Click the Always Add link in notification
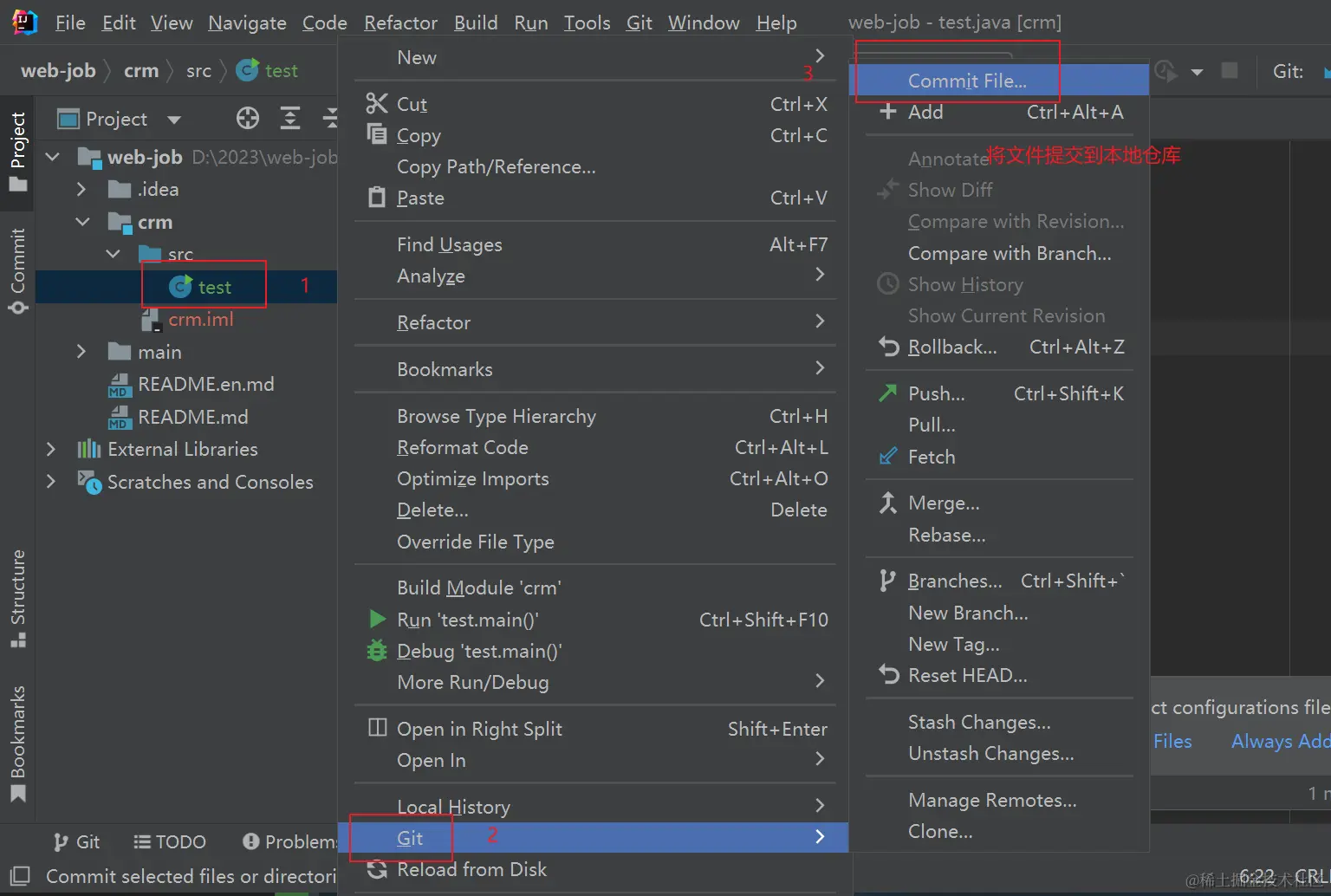The width and height of the screenshot is (1331, 896). coord(1280,741)
